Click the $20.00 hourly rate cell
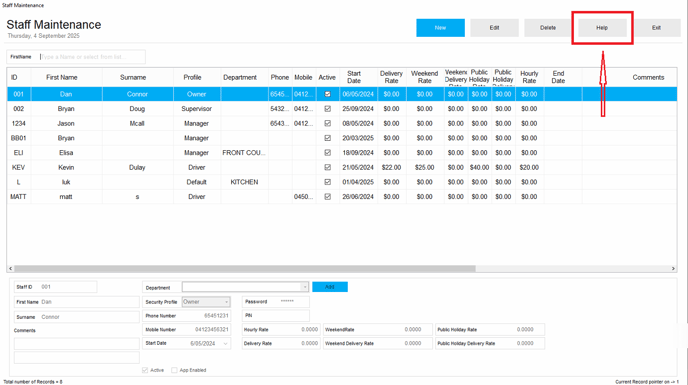The image size is (688, 385). coord(530,167)
